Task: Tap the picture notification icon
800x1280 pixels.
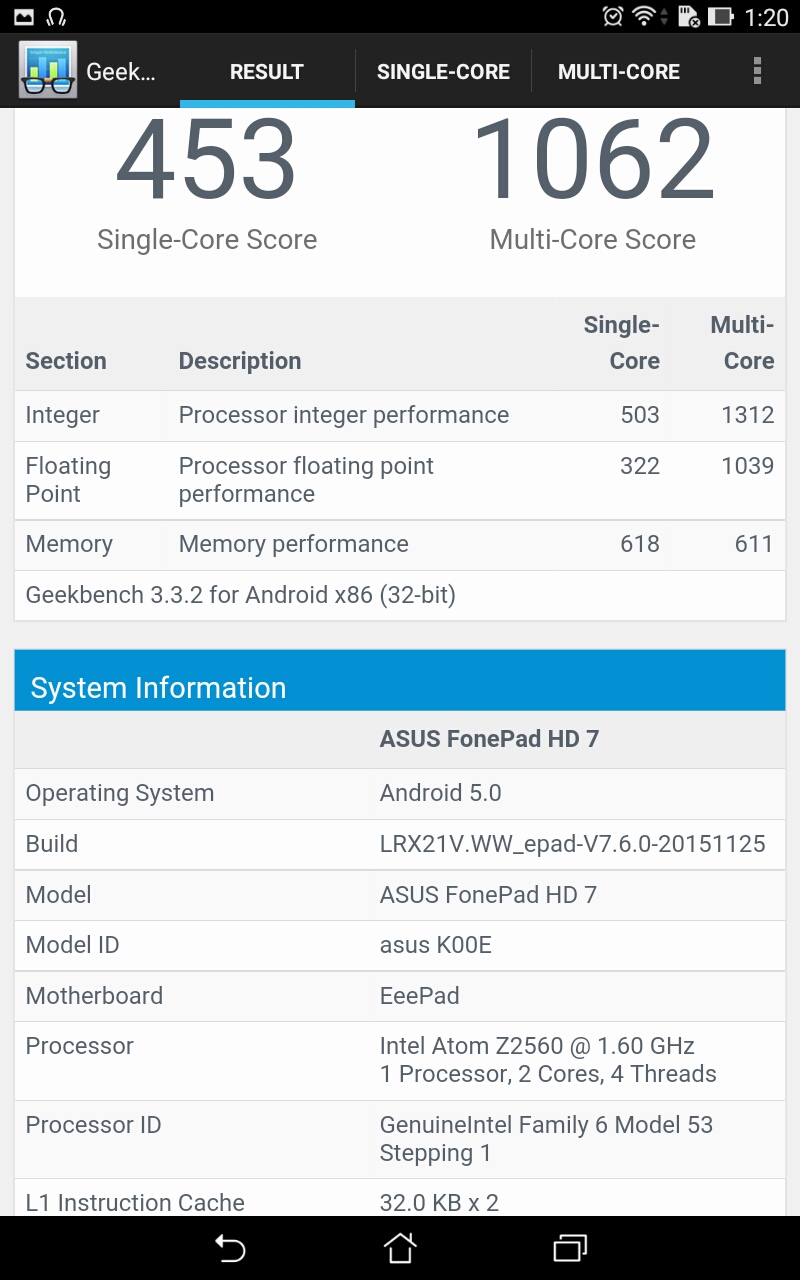Action: click(x=23, y=16)
